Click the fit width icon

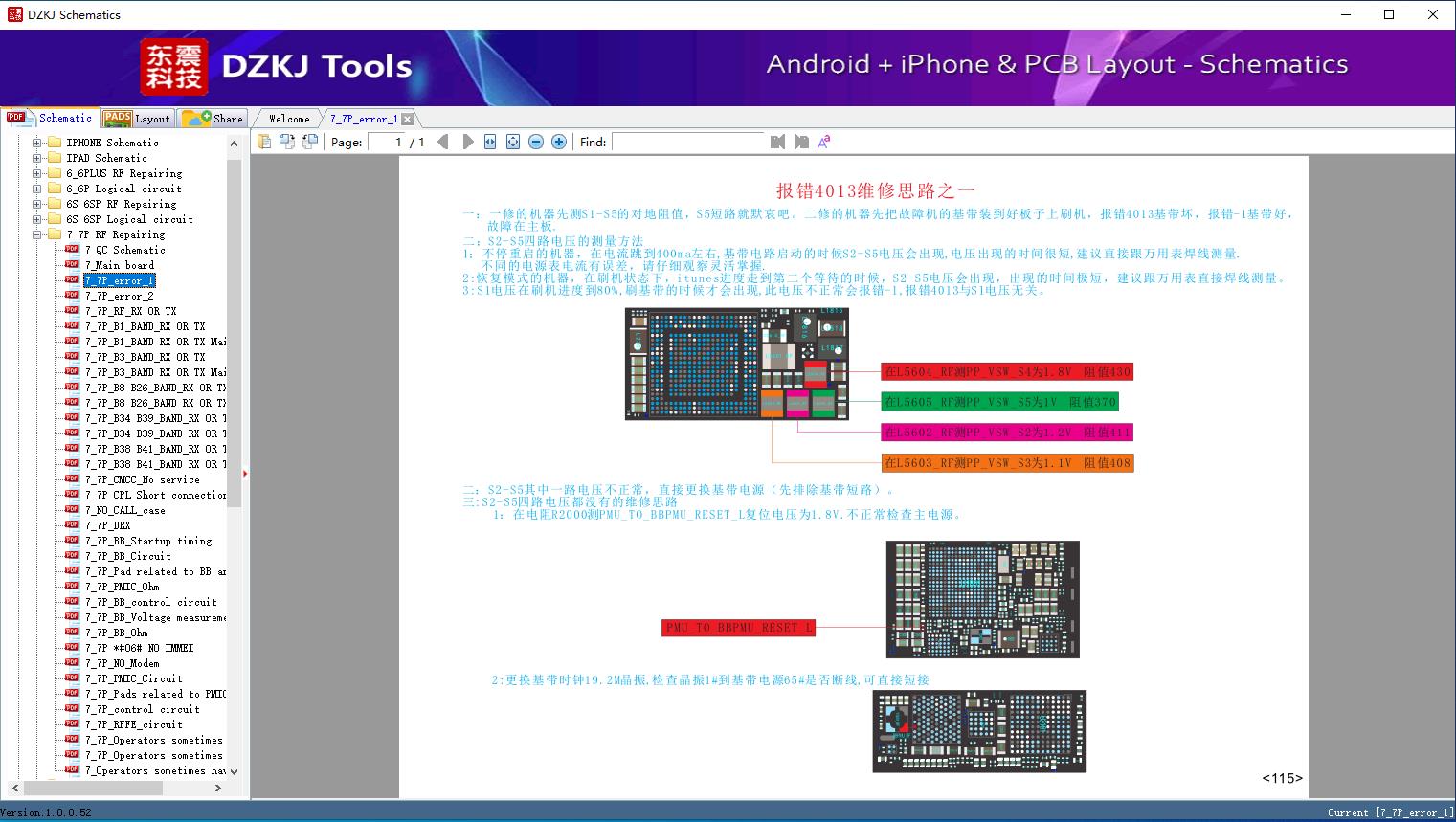490,142
